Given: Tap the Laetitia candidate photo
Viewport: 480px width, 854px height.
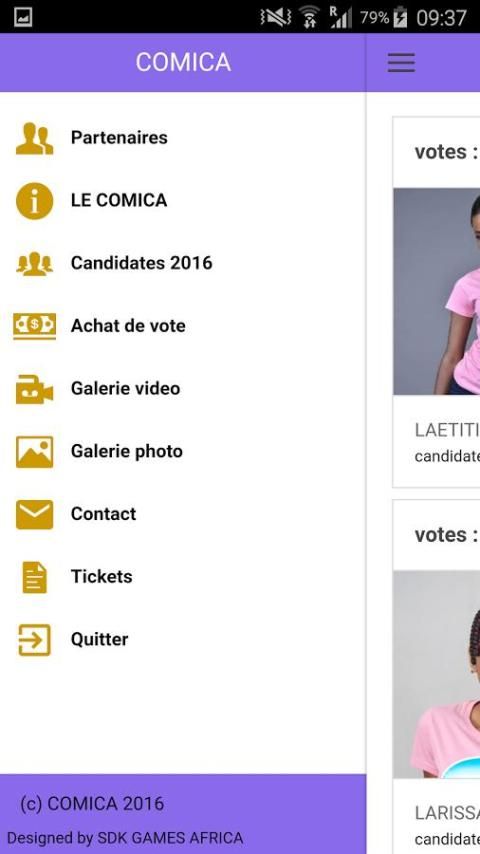Looking at the screenshot, I should [436, 291].
